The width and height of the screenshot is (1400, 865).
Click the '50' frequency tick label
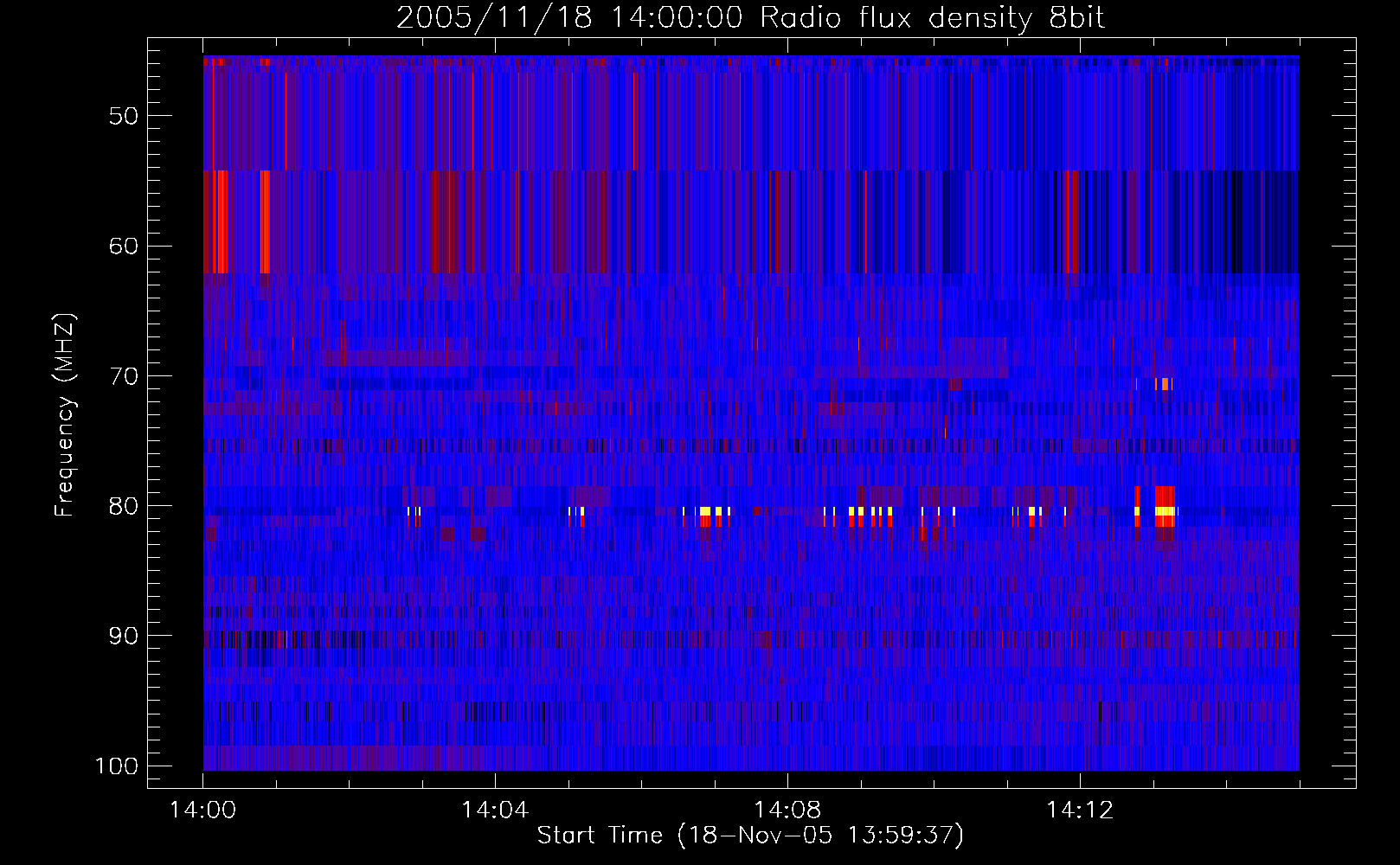pos(124,117)
